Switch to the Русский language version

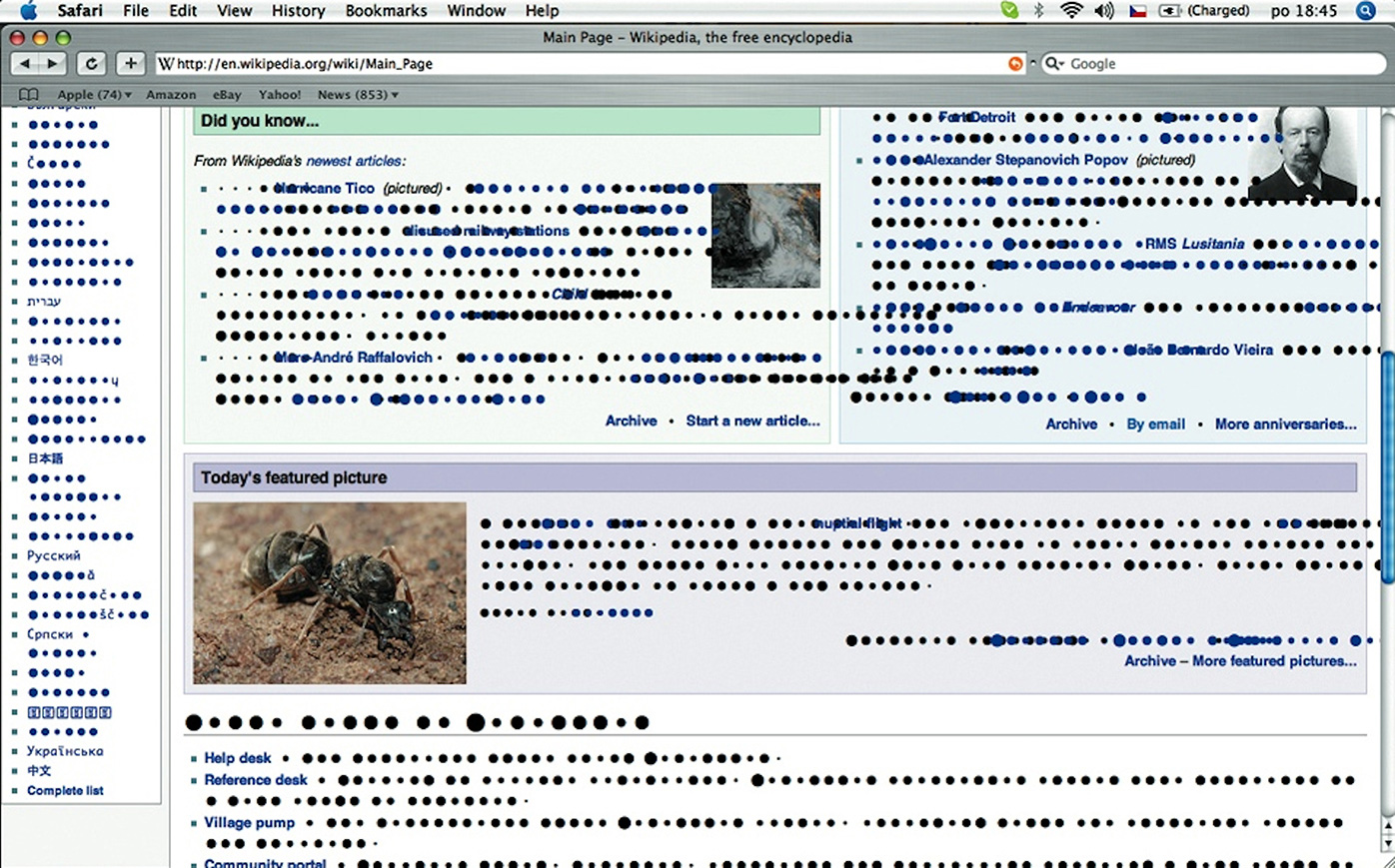(x=54, y=555)
